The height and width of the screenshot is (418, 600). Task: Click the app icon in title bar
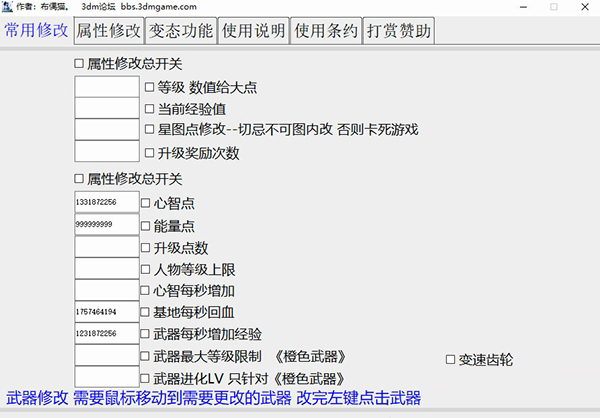point(7,7)
